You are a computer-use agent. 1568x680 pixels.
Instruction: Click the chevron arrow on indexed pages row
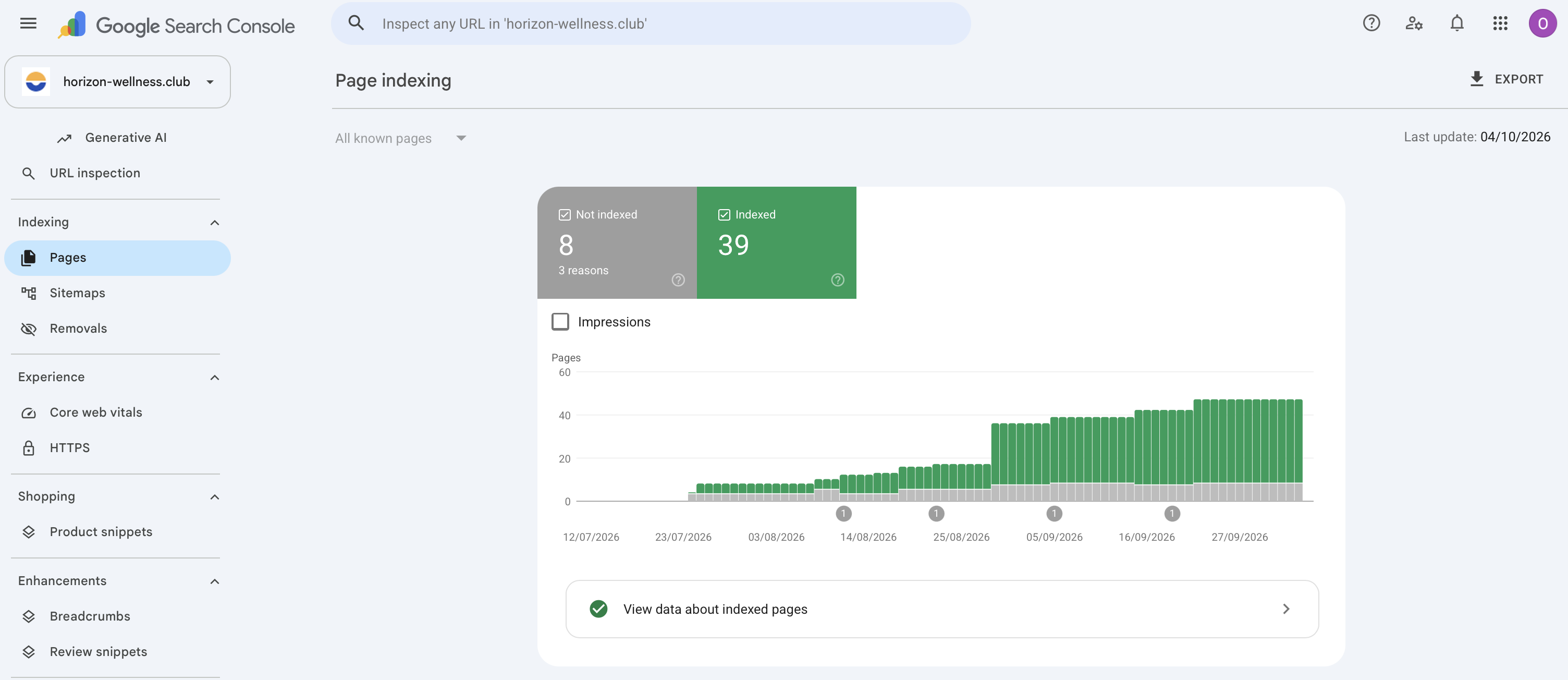coord(1286,609)
